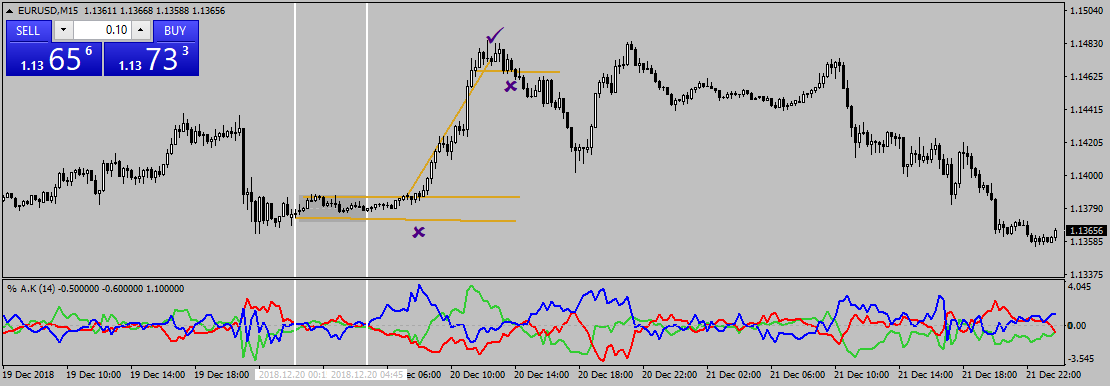Click price scale value 1.13375

tap(1087, 274)
